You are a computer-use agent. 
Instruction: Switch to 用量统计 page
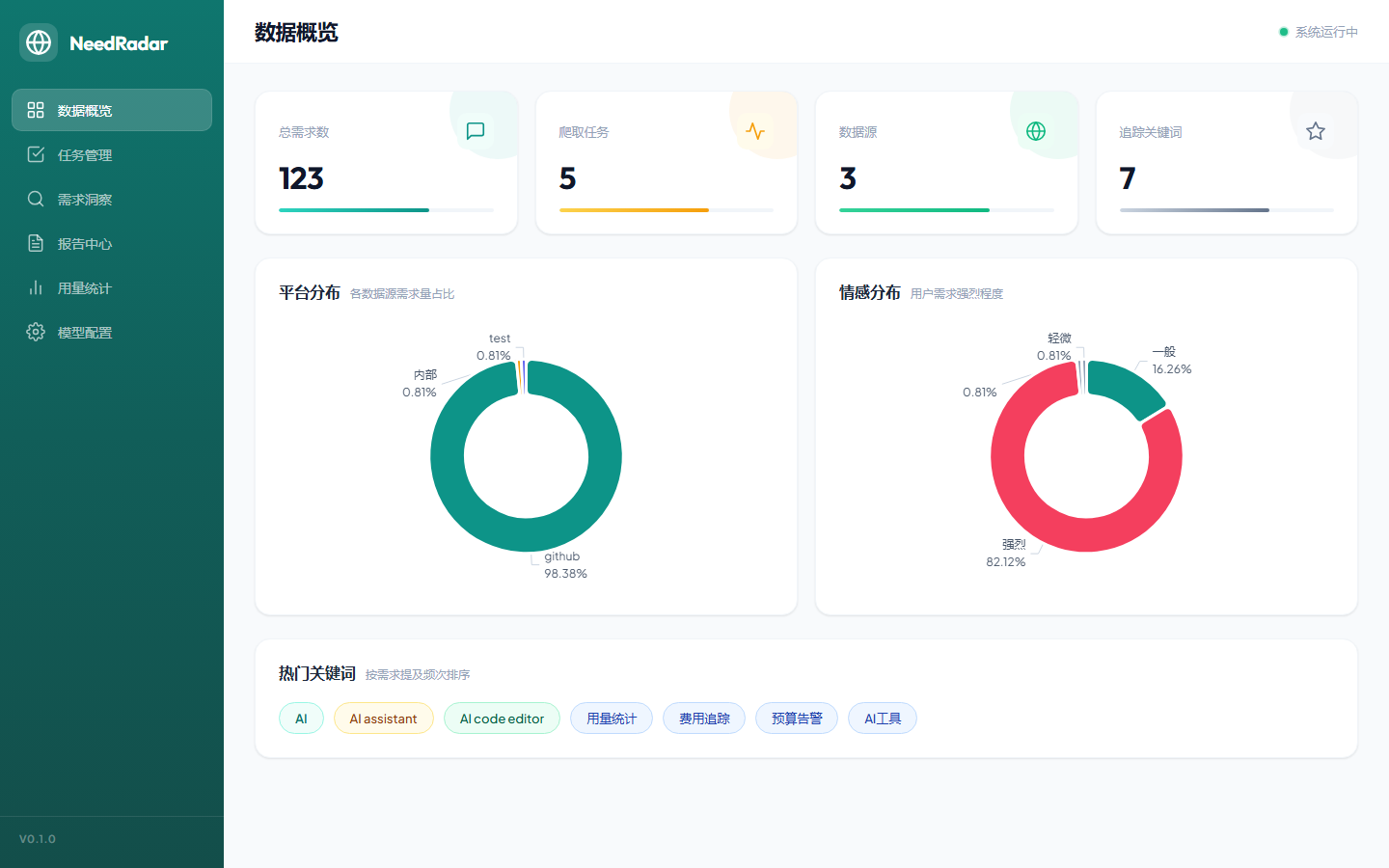point(112,287)
